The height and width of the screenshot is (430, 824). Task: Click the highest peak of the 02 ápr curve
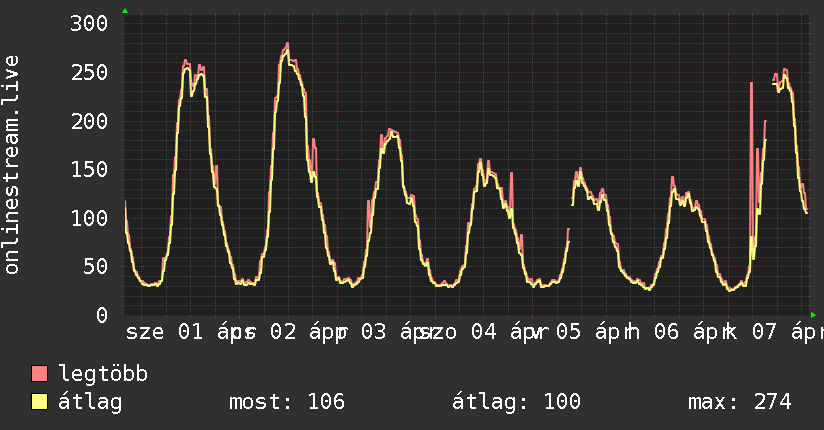[287, 44]
